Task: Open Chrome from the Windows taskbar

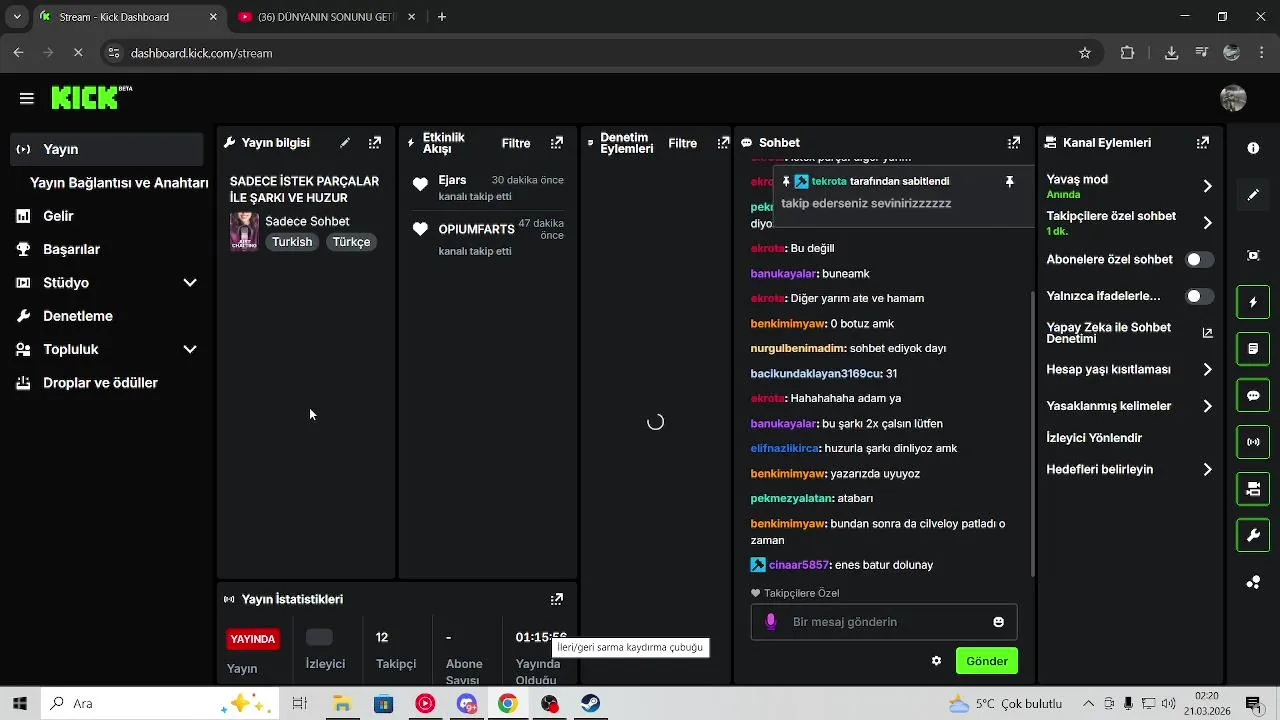Action: click(508, 704)
